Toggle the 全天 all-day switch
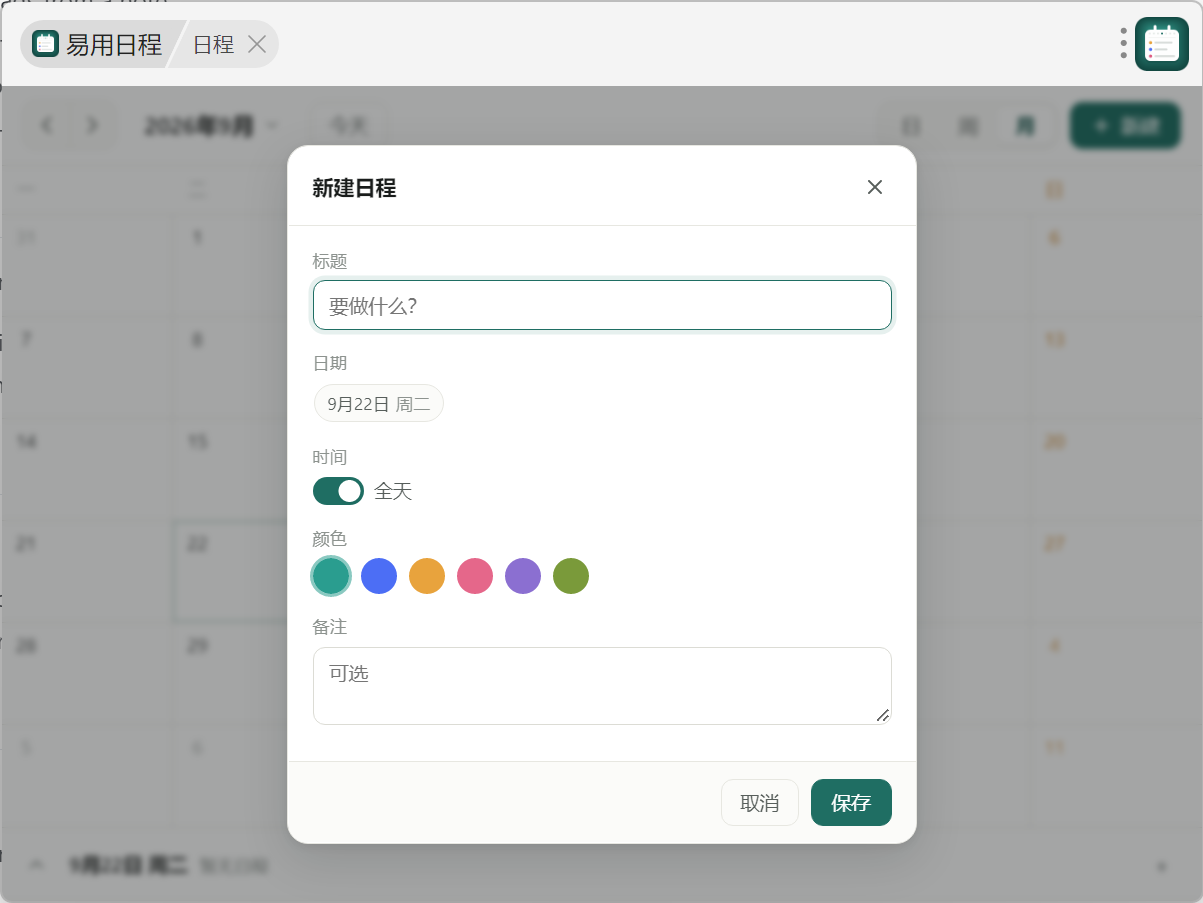The width and height of the screenshot is (1203, 903). pyautogui.click(x=338, y=491)
